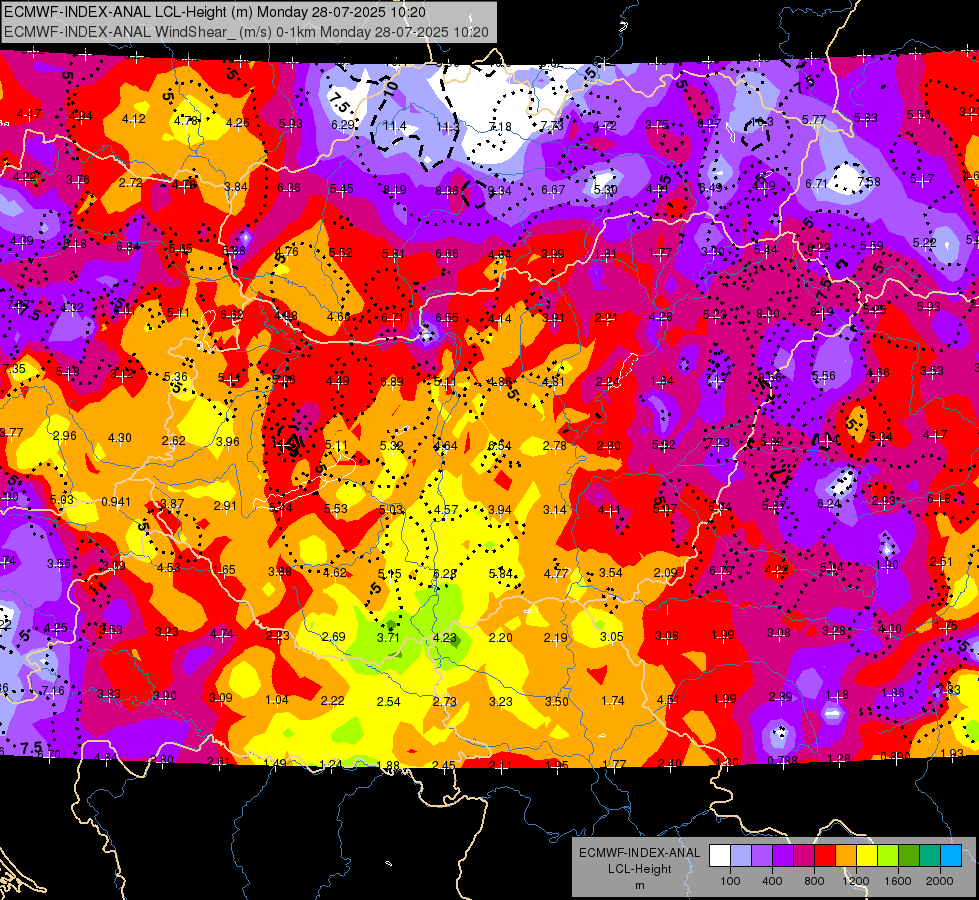979x900 pixels.
Task: Click the LCL-Height title line at top
Action: 215,12
